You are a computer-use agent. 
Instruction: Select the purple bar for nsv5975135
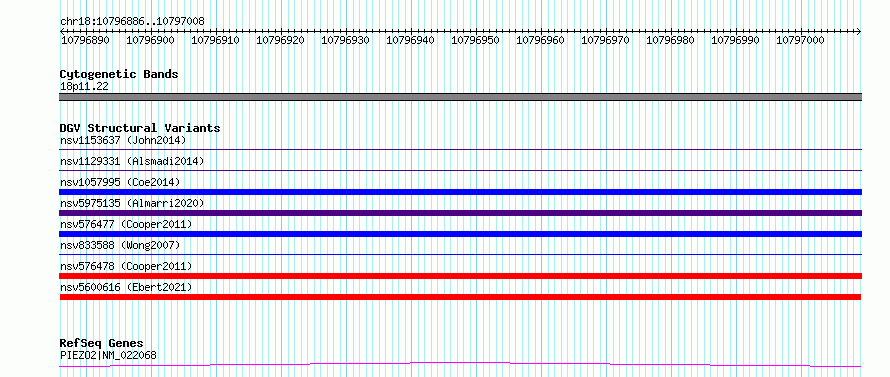(x=460, y=213)
